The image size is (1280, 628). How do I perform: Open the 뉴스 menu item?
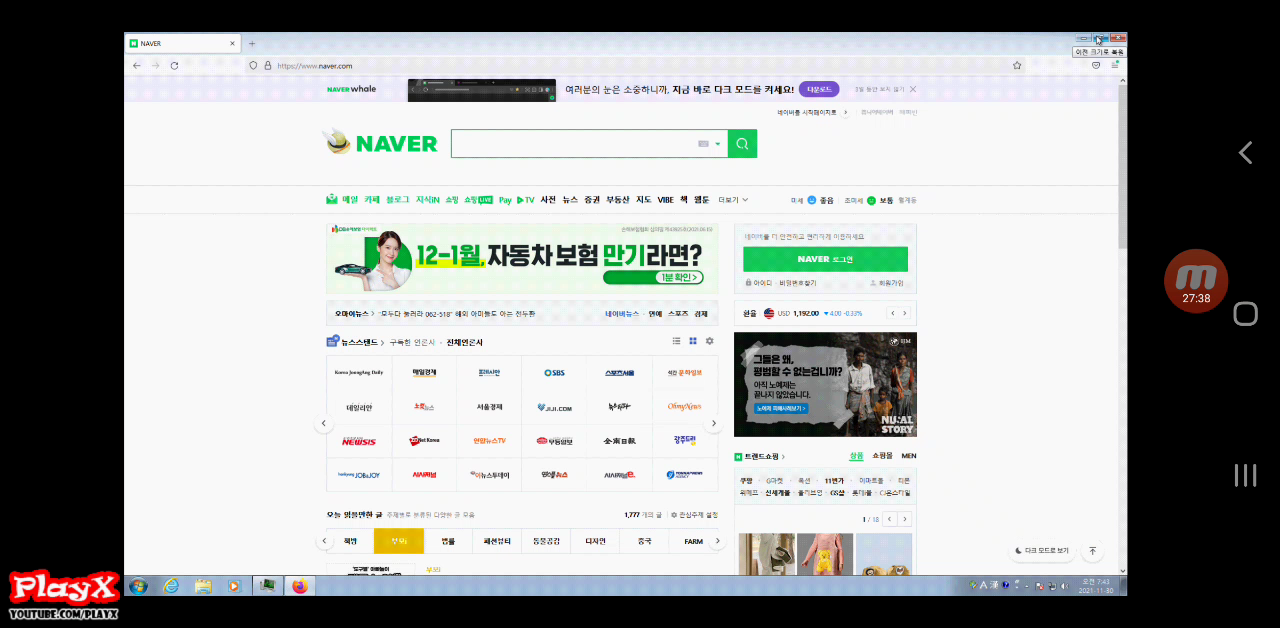pyautogui.click(x=570, y=200)
